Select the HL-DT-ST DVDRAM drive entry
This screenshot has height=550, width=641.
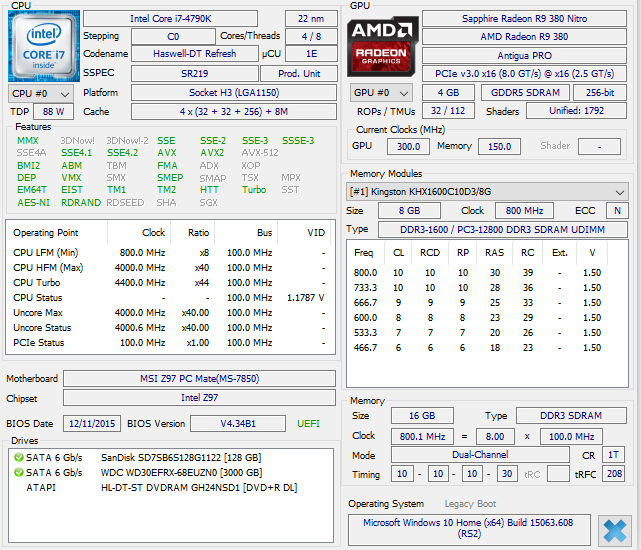coord(171,487)
